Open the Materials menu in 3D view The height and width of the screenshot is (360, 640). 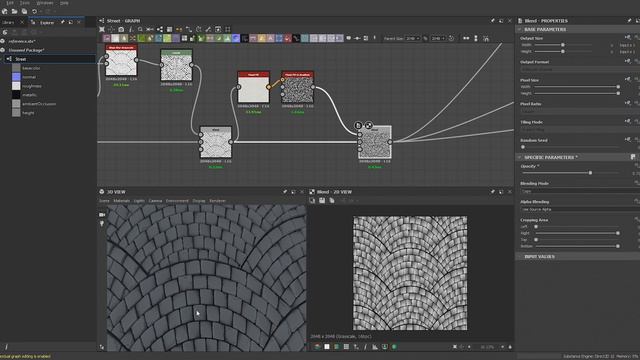click(x=121, y=201)
